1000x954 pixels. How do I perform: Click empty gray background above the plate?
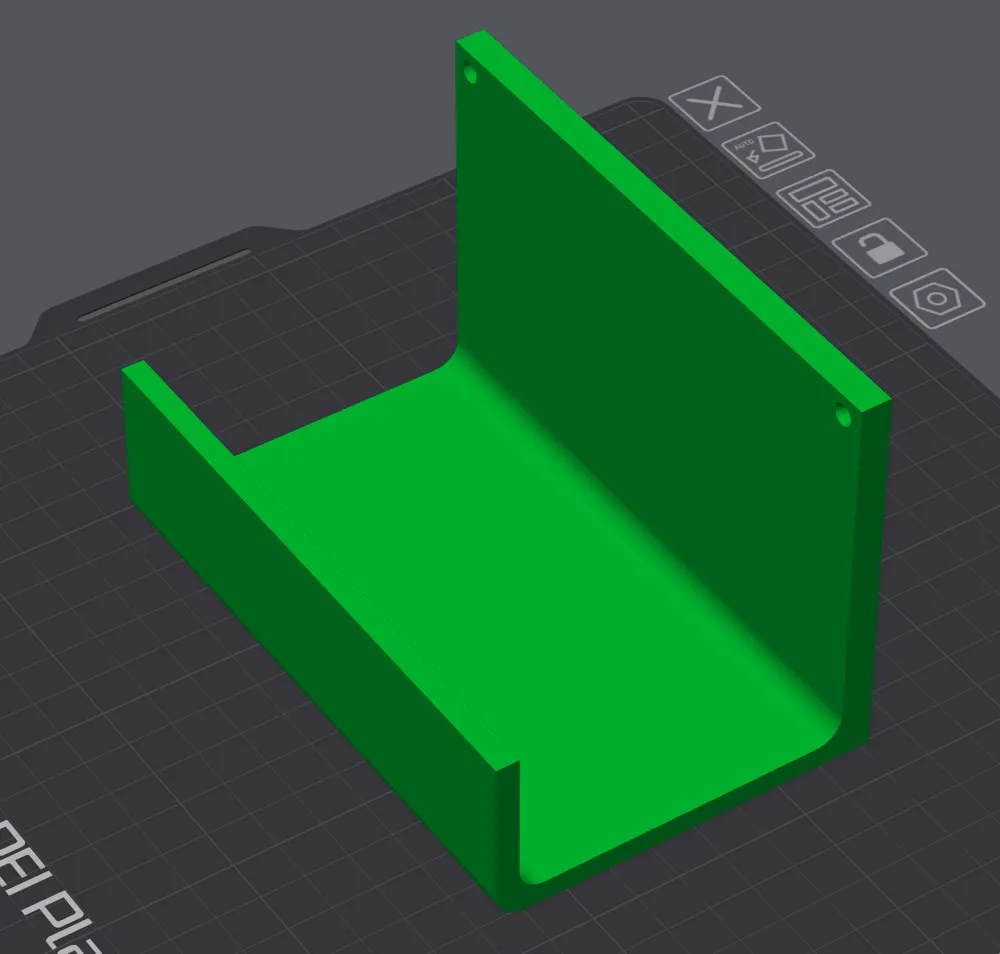(x=250, y=100)
